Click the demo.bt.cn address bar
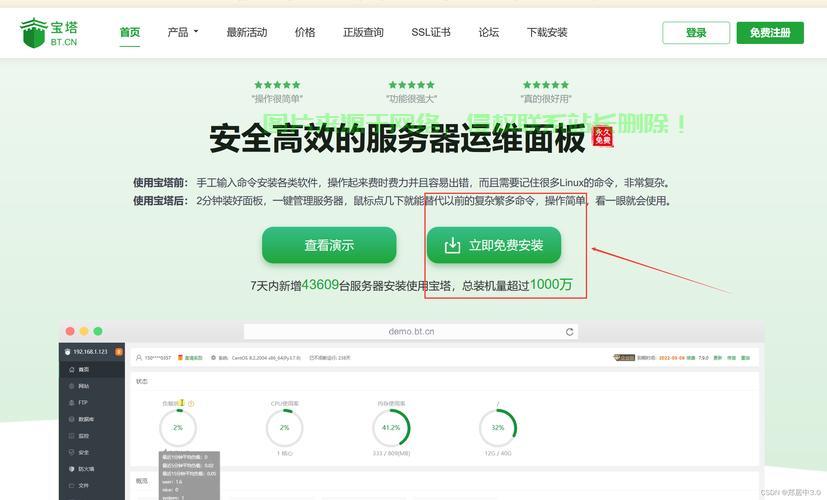This screenshot has height=500, width=827. coord(411,332)
